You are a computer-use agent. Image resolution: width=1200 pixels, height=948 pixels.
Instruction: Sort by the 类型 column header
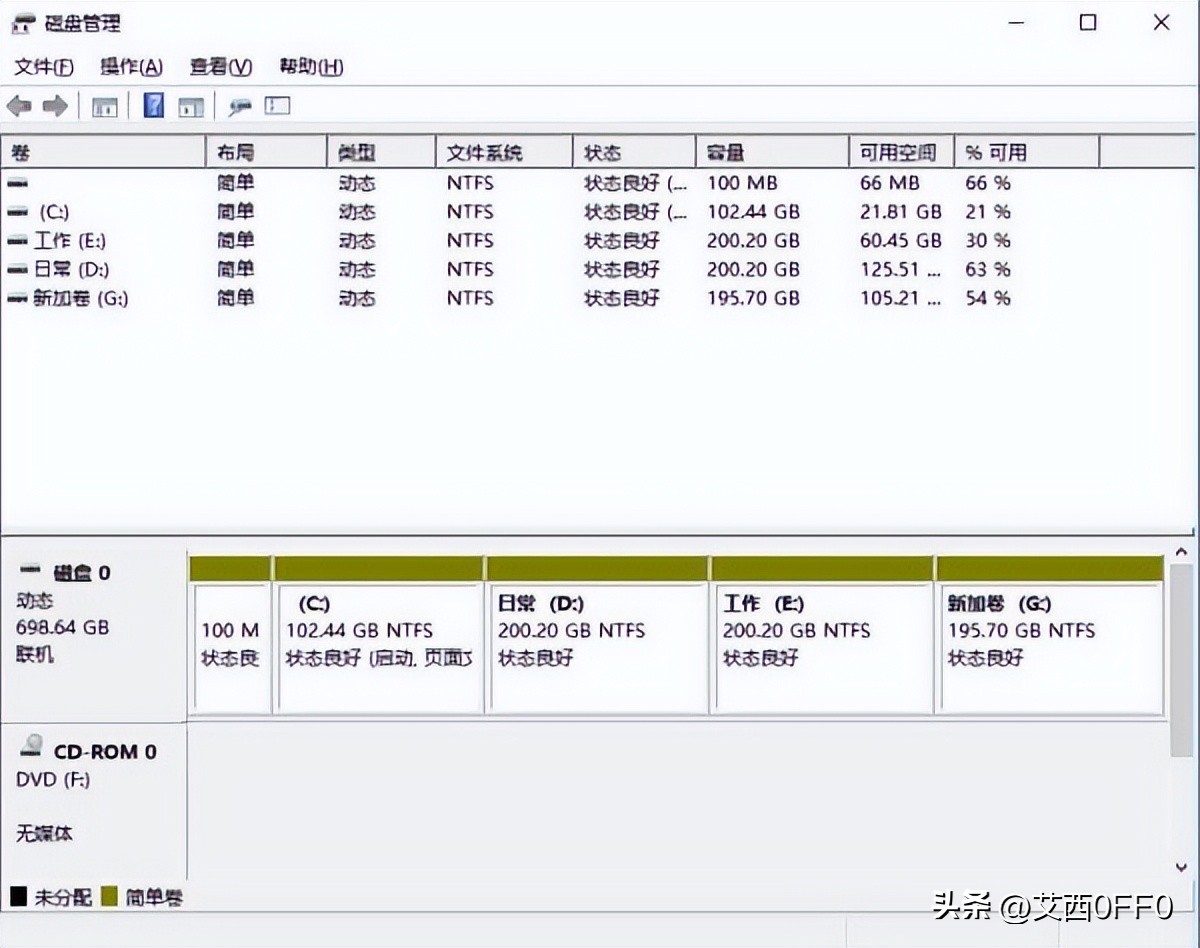(381, 152)
